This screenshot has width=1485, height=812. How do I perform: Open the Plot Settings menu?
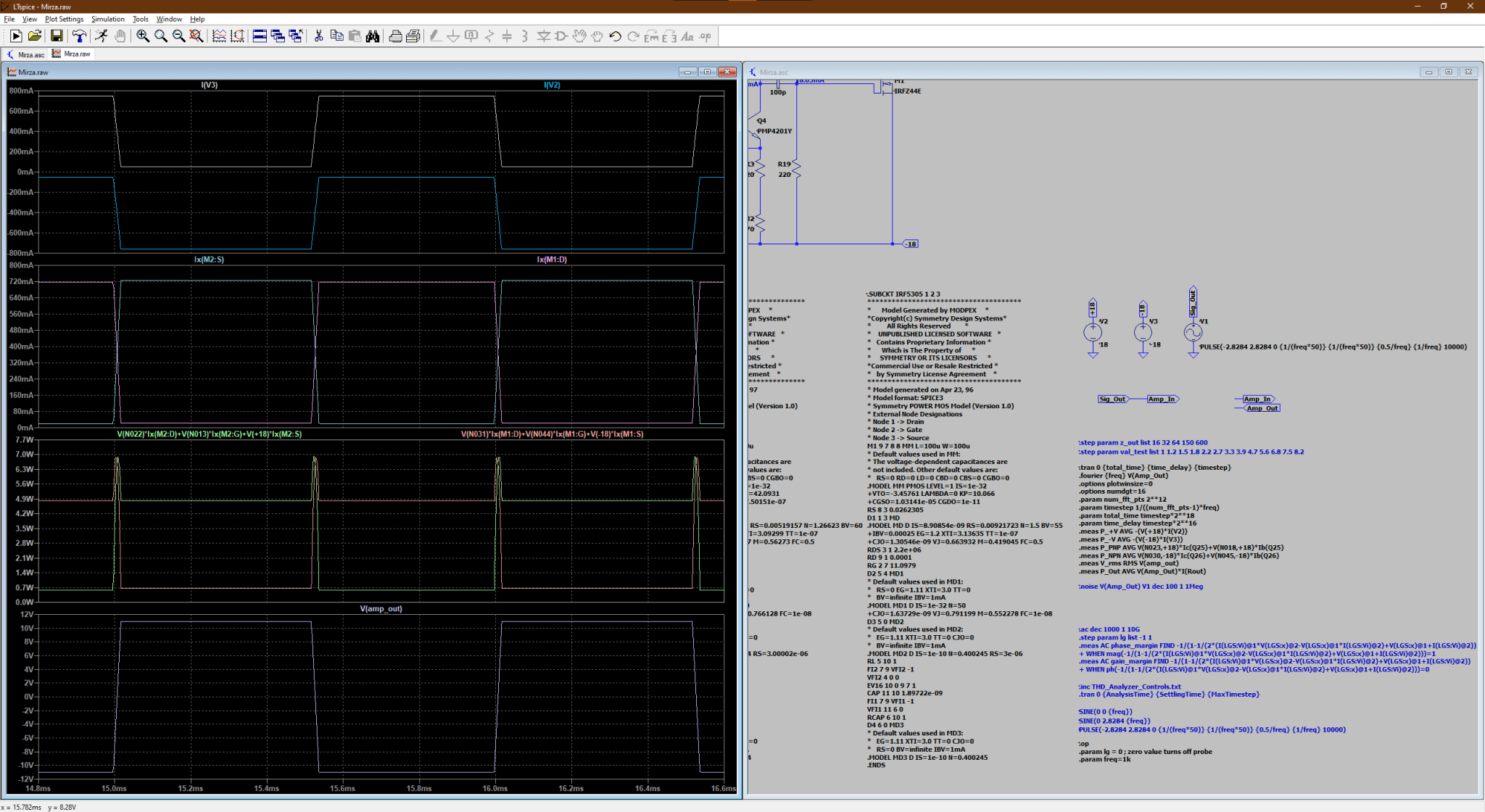click(64, 19)
